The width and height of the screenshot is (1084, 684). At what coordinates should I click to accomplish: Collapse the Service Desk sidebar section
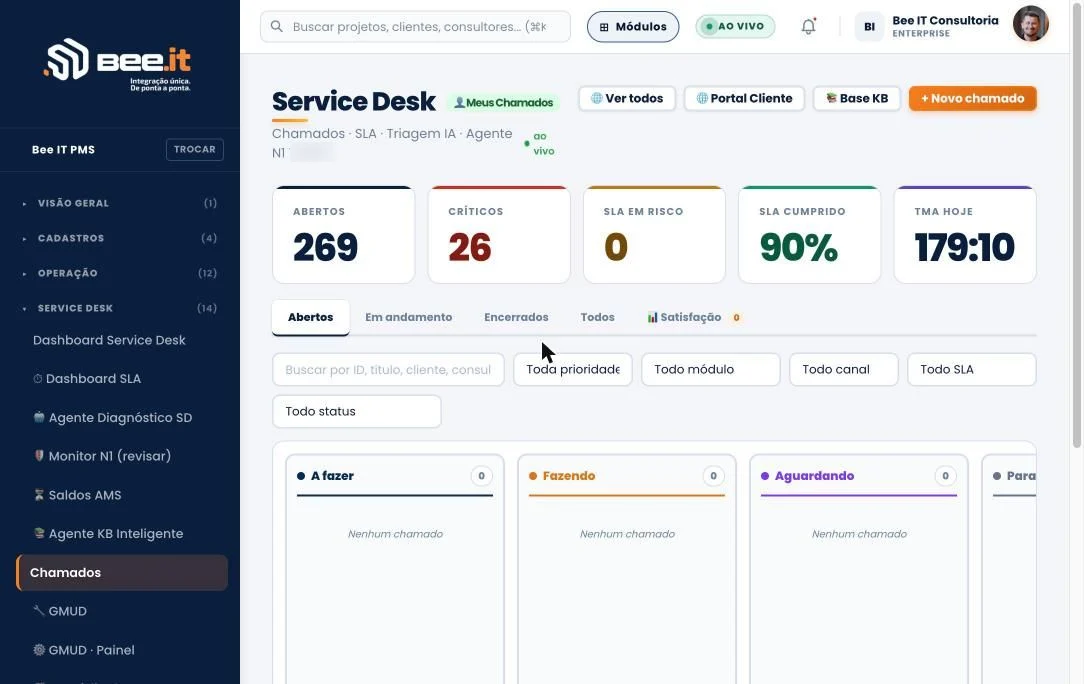[120, 308]
